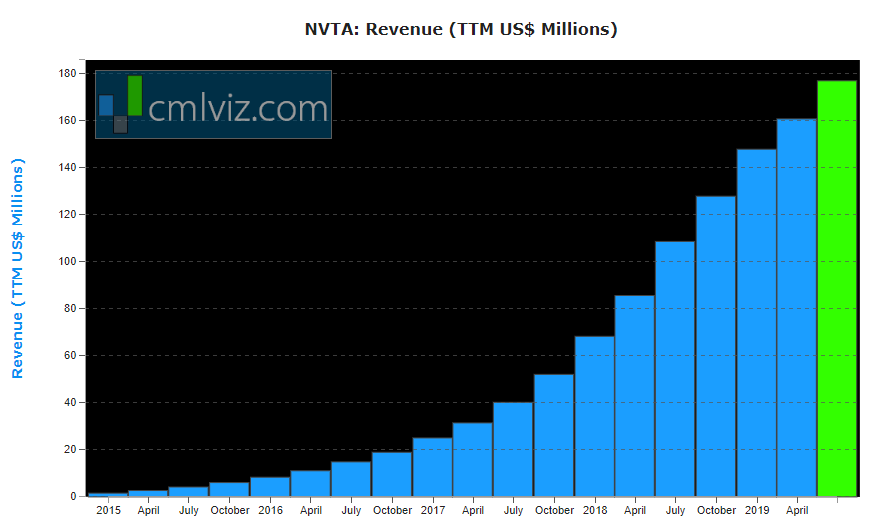This screenshot has height=532, width=889.
Task: Click the July 2017 bar at 40
Action: click(513, 449)
